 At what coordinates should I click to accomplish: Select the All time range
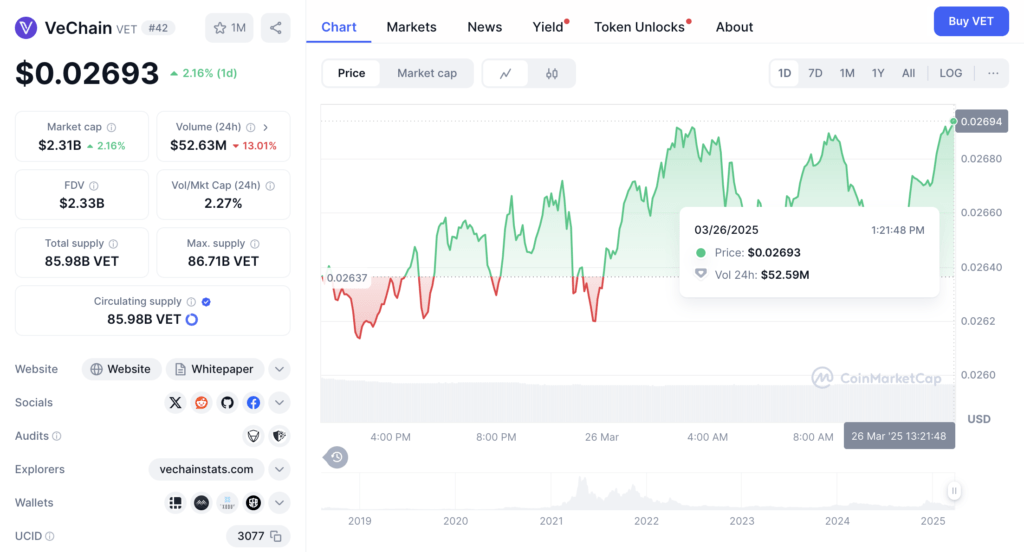tap(908, 73)
